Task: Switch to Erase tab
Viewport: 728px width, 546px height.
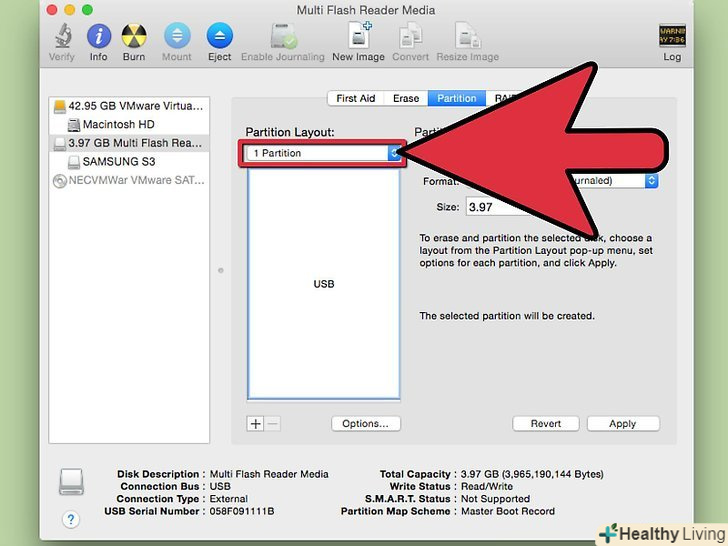Action: click(406, 98)
